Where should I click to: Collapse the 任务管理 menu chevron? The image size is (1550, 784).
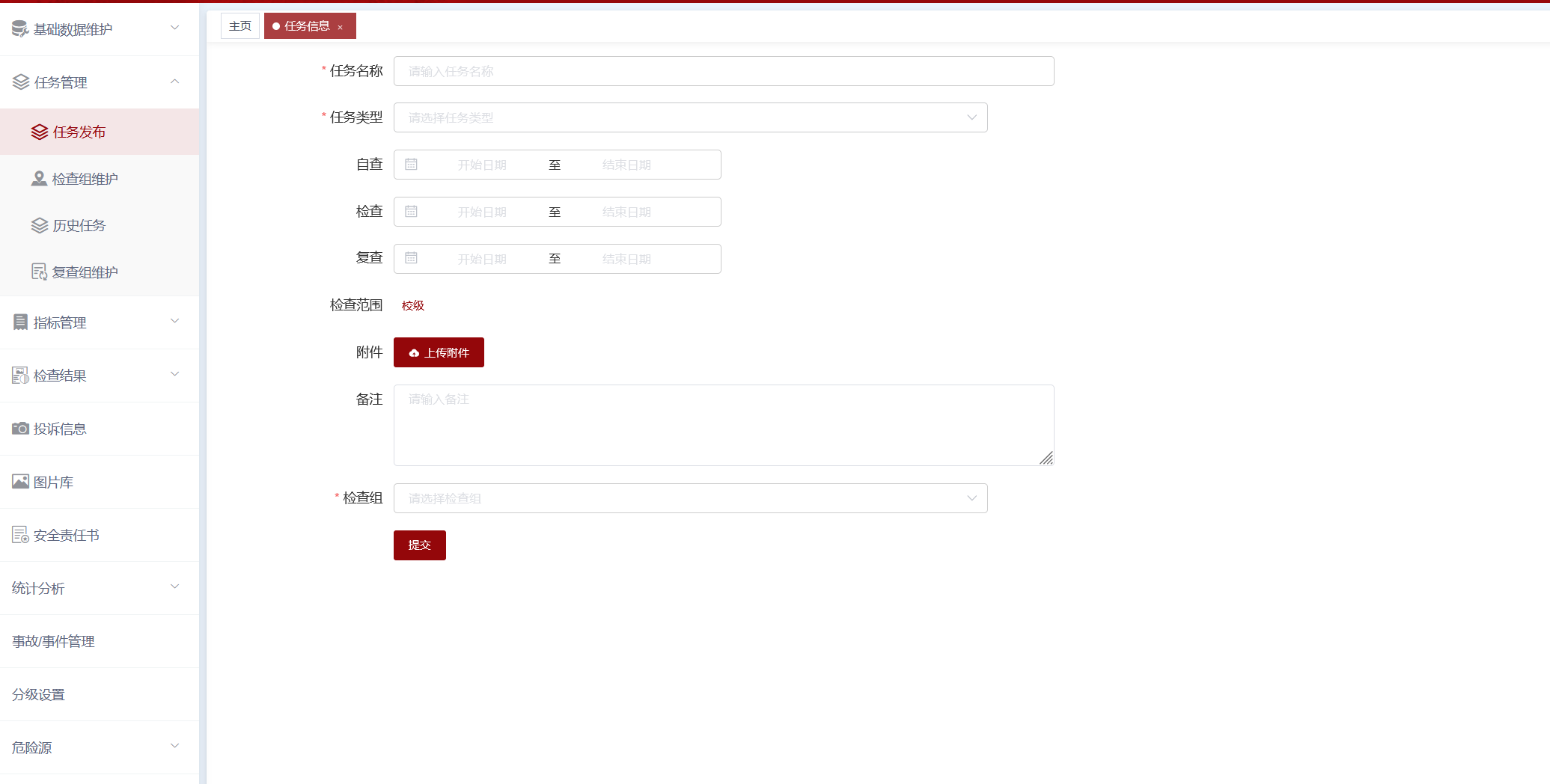coord(175,81)
